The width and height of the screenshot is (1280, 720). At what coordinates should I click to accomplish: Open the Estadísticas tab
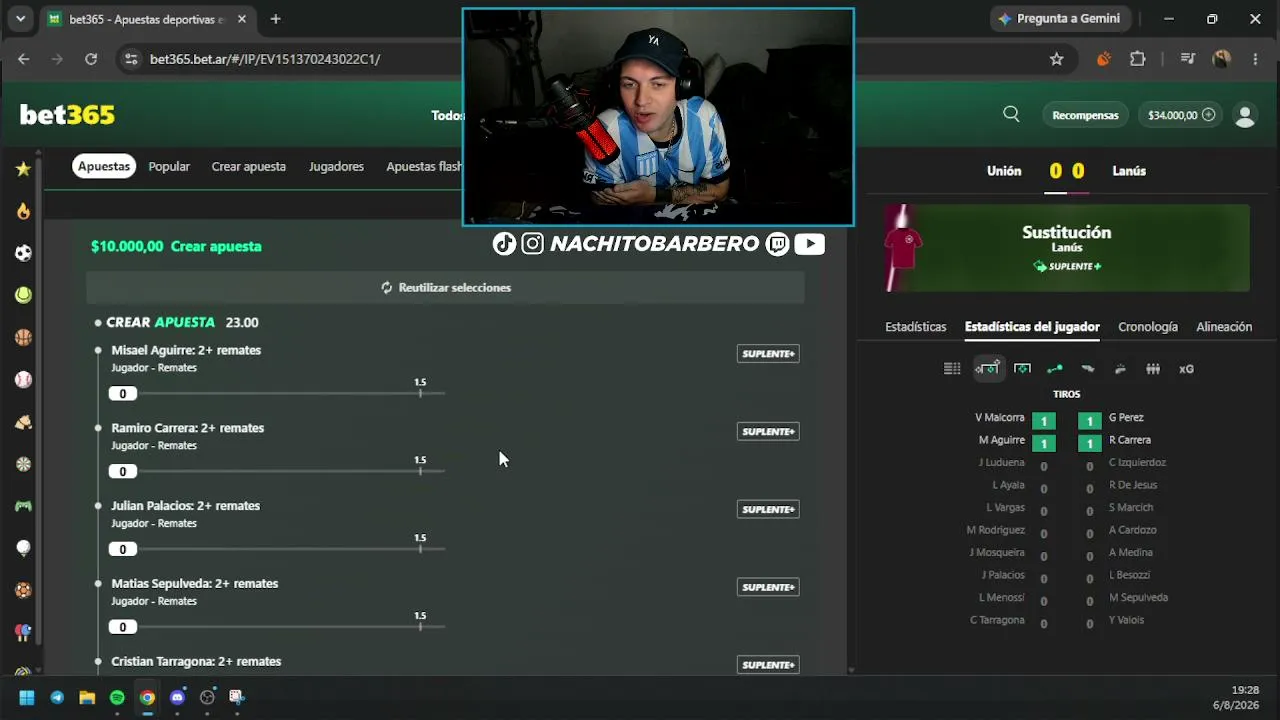pos(915,327)
